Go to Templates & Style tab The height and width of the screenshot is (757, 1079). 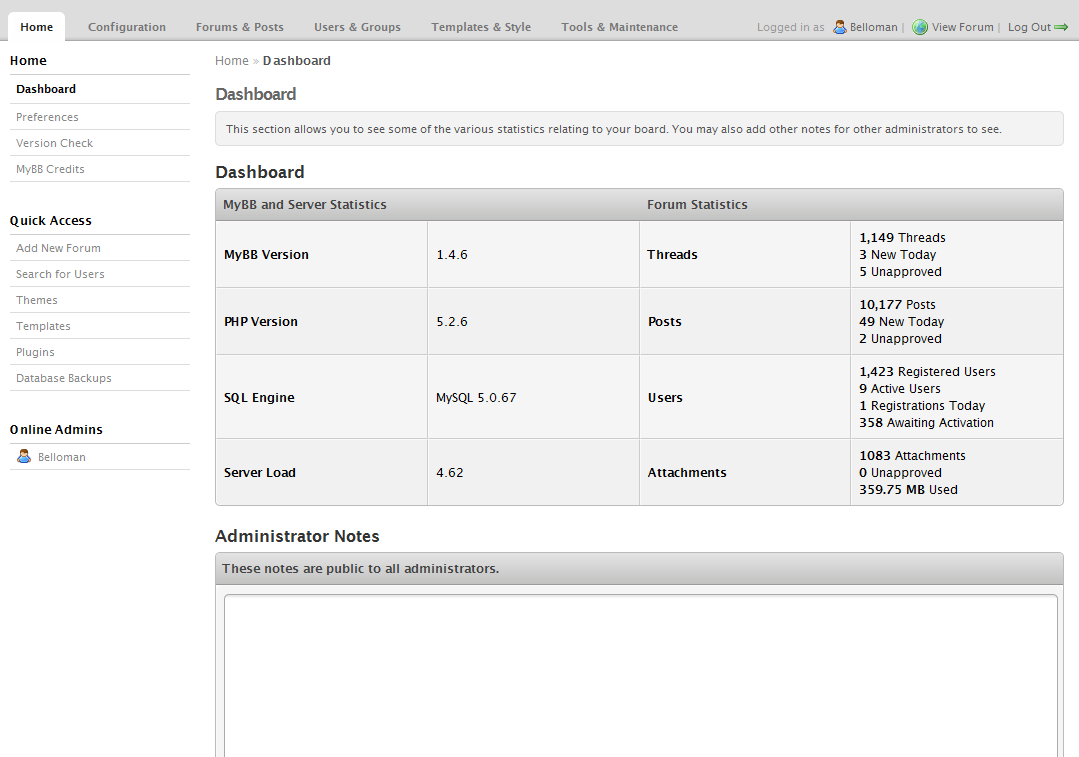481,27
